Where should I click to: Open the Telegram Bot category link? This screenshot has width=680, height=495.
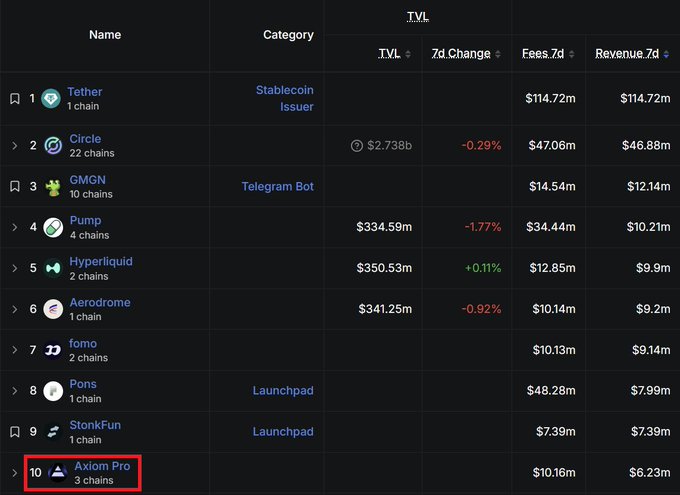[278, 187]
